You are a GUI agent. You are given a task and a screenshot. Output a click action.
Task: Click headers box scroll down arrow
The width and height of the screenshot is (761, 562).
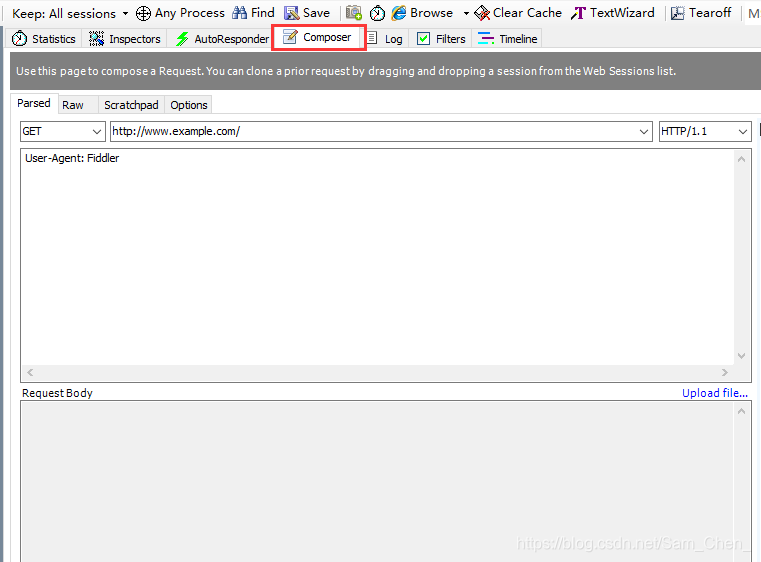pyautogui.click(x=741, y=356)
